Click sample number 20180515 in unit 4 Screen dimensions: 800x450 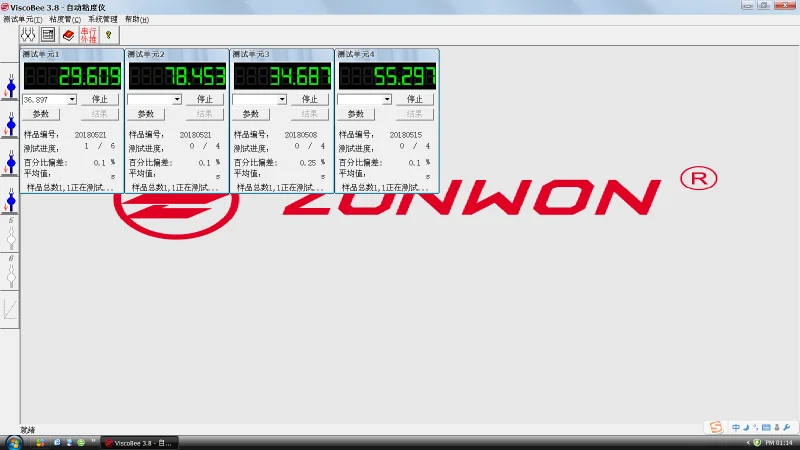[406, 135]
